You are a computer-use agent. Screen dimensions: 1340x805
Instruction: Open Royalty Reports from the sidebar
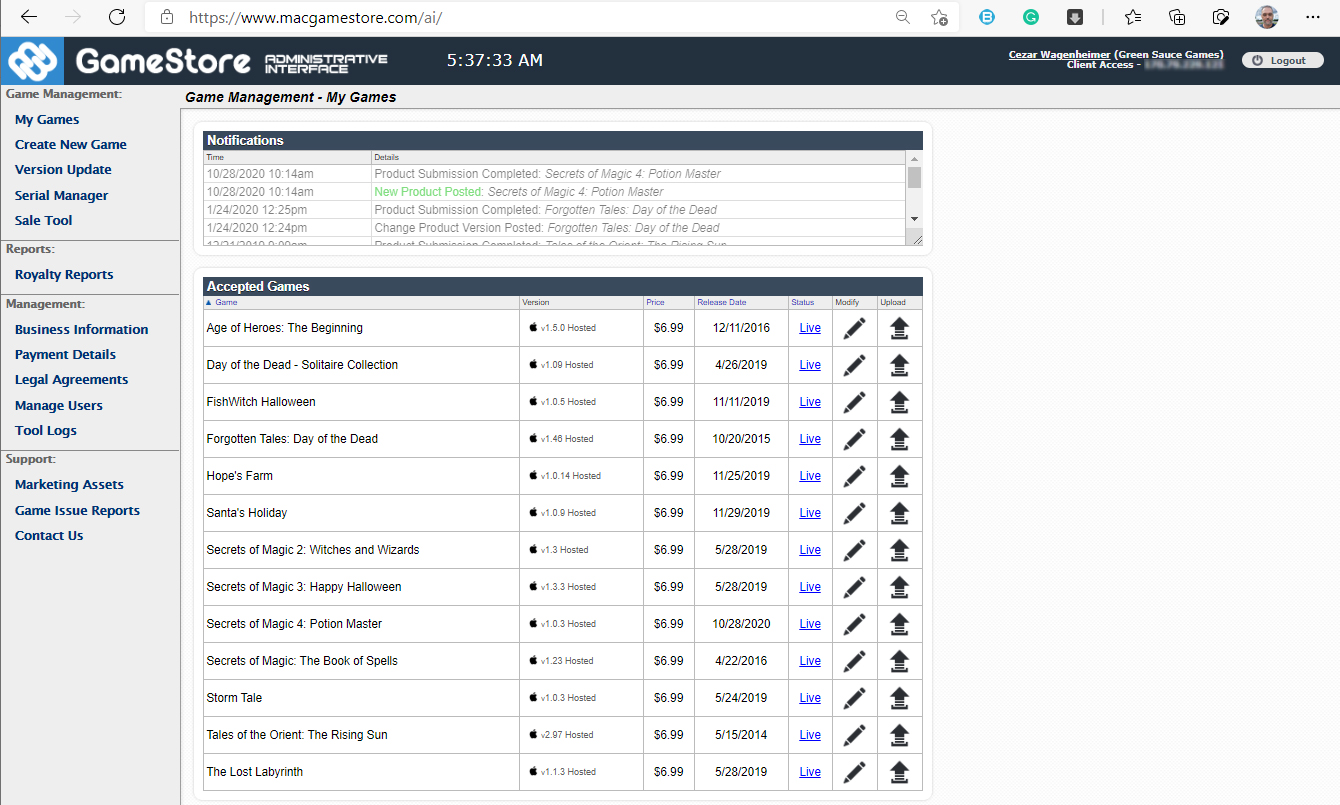pos(64,275)
